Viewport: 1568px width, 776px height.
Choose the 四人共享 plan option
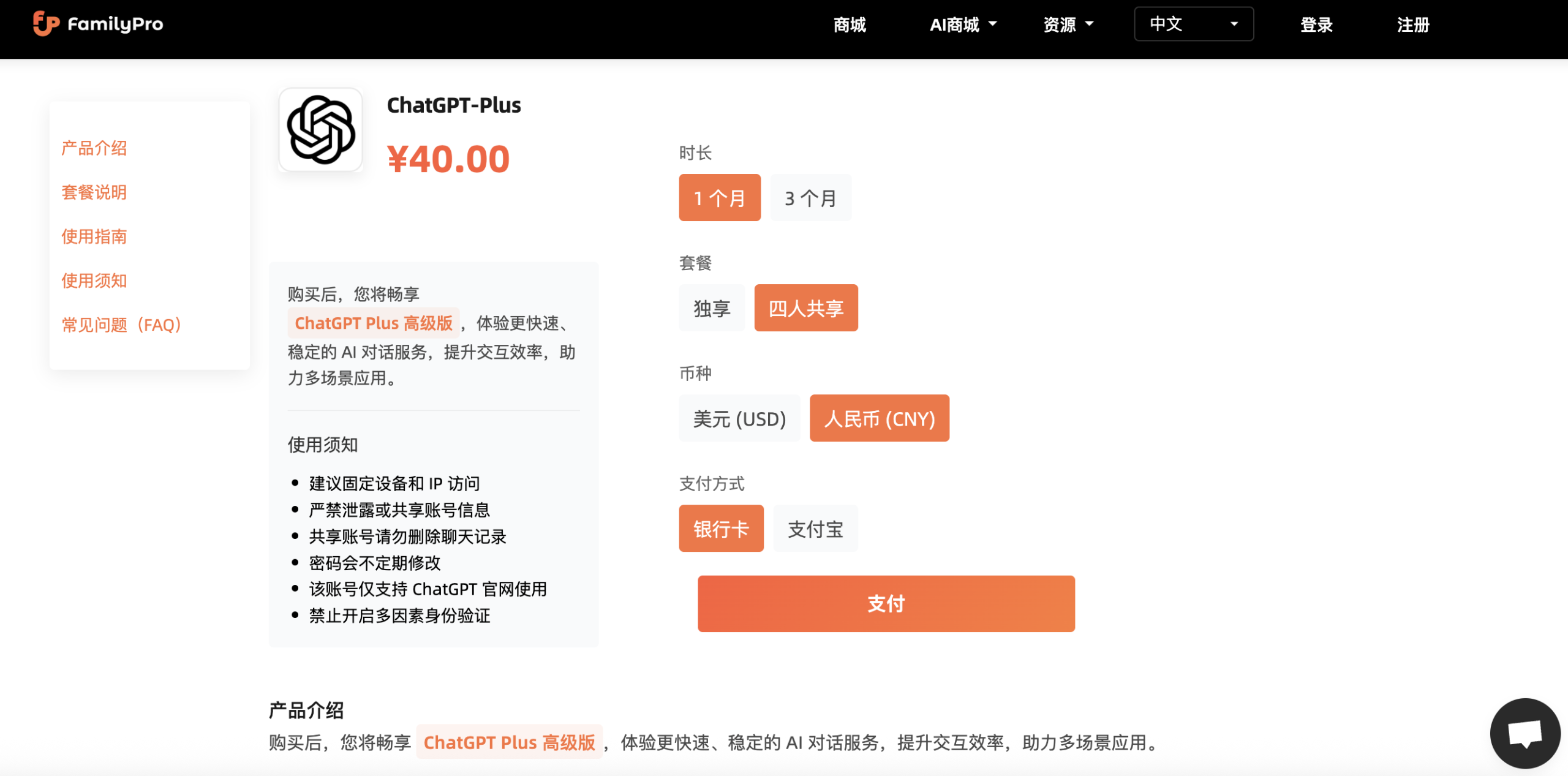[806, 308]
